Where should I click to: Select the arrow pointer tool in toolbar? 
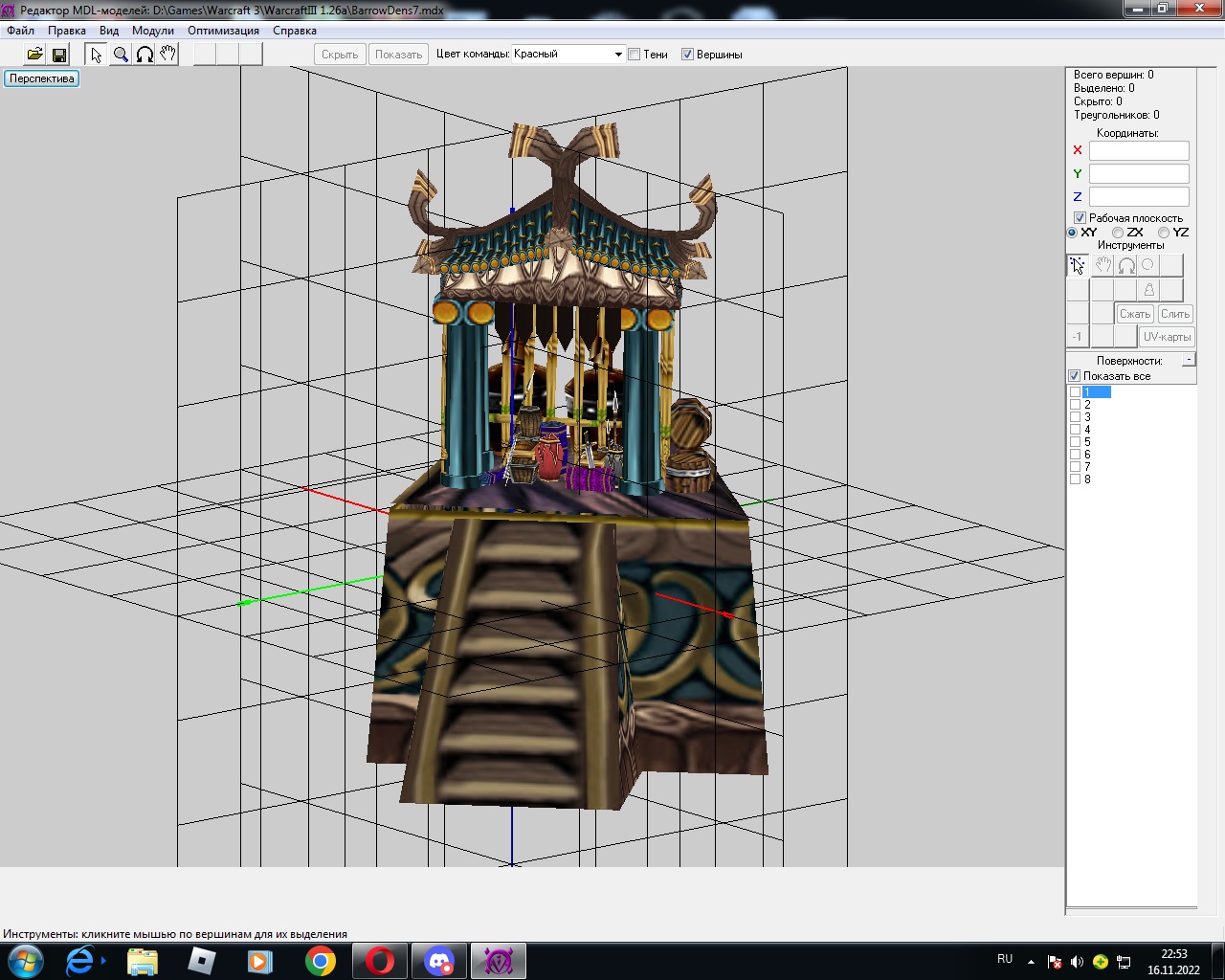pyautogui.click(x=97, y=55)
